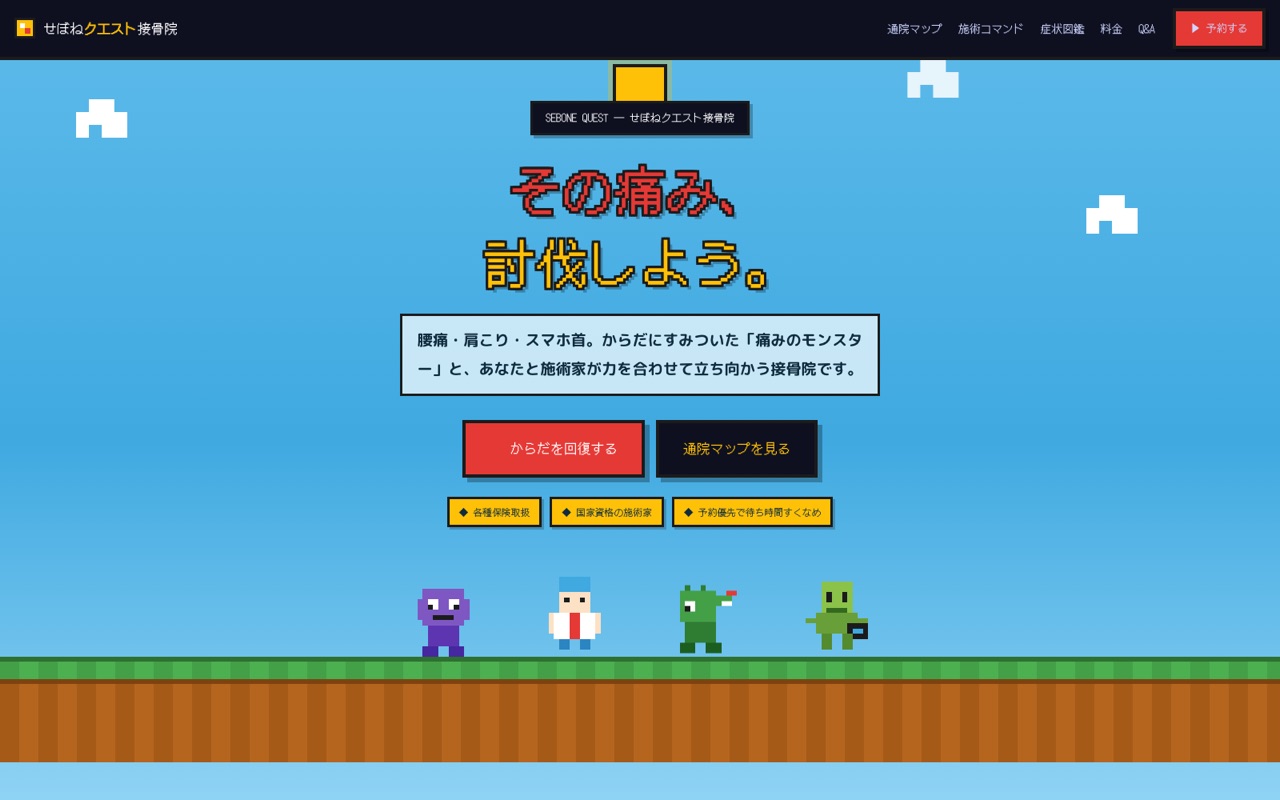Open 通院マップを見る button

coord(736,449)
